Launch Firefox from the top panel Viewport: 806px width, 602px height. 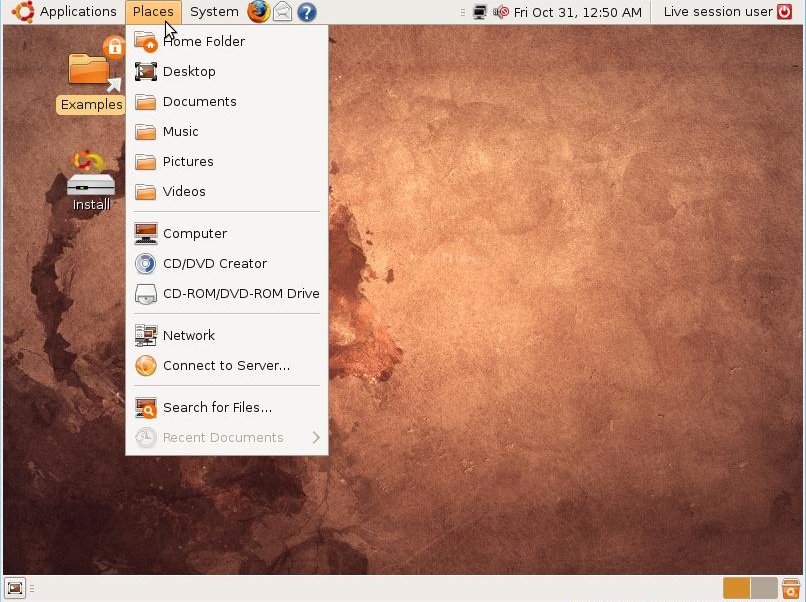tap(259, 11)
